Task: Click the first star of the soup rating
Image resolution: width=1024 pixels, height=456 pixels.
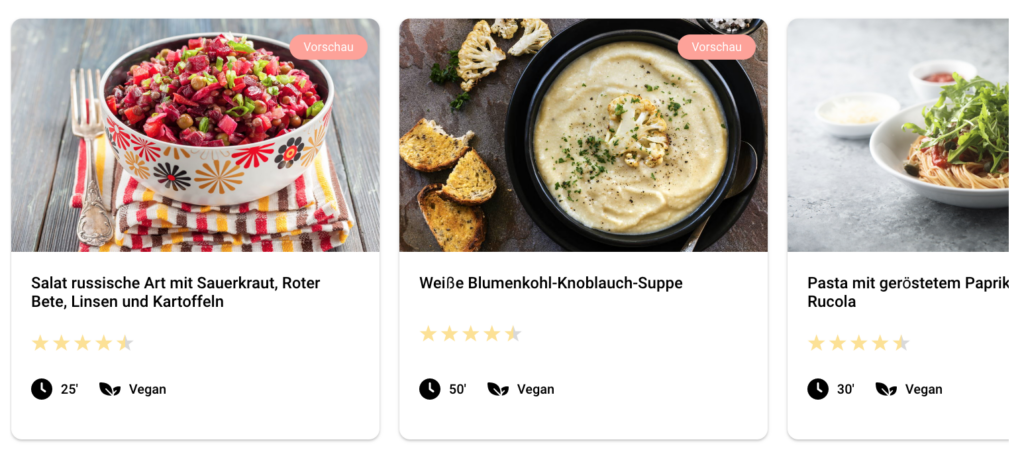Action: click(428, 334)
